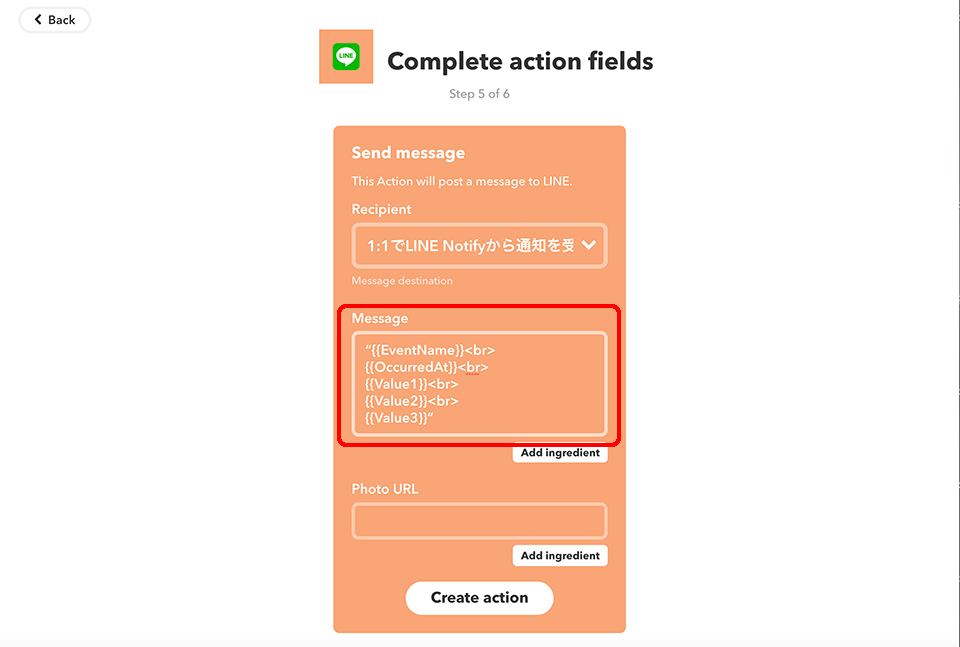This screenshot has width=960, height=647.
Task: Click the "Step 5 of 6" indicator
Action: (x=479, y=94)
